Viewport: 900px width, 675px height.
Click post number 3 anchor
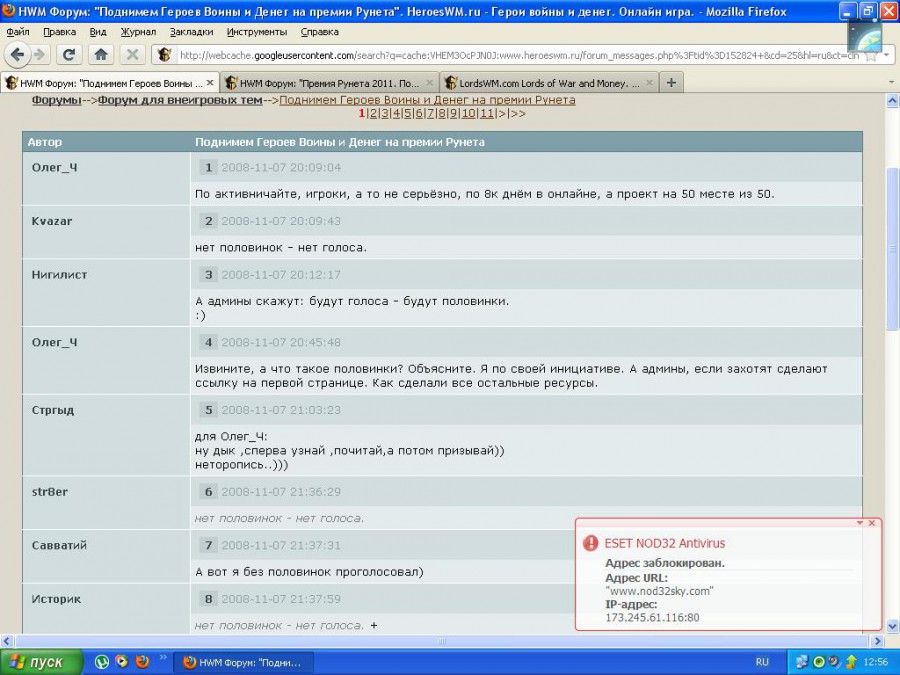208,275
